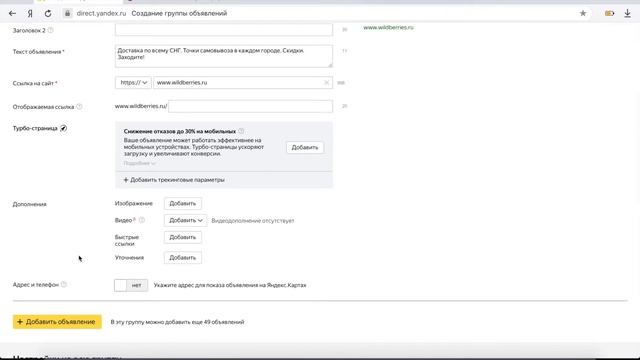Click the 'Снижение отказов до 30% на мобильных' heading
The image size is (640, 360).
pos(180,131)
